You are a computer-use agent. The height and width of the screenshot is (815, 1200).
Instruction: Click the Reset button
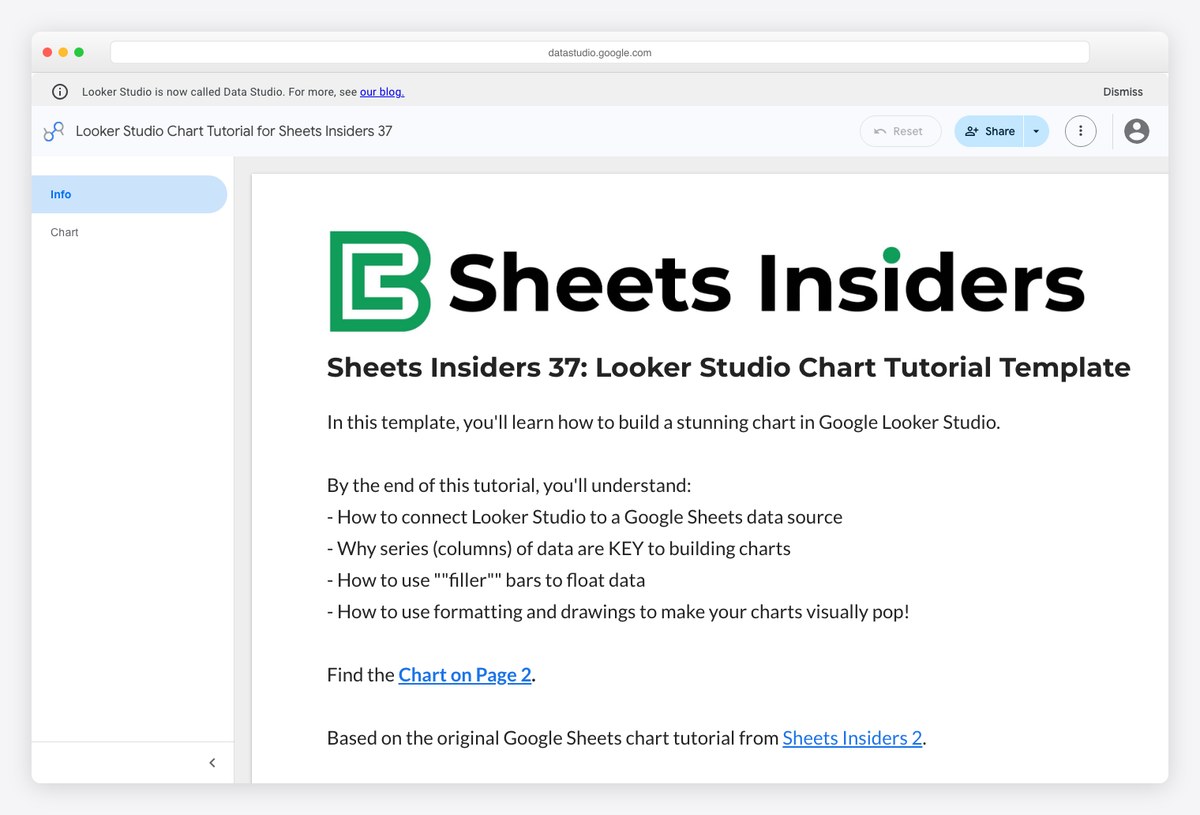(900, 131)
